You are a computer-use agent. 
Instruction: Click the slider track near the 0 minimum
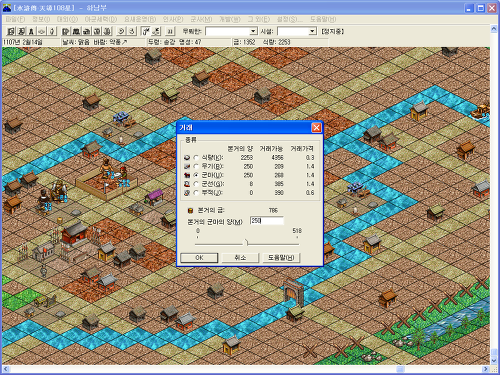(199, 244)
